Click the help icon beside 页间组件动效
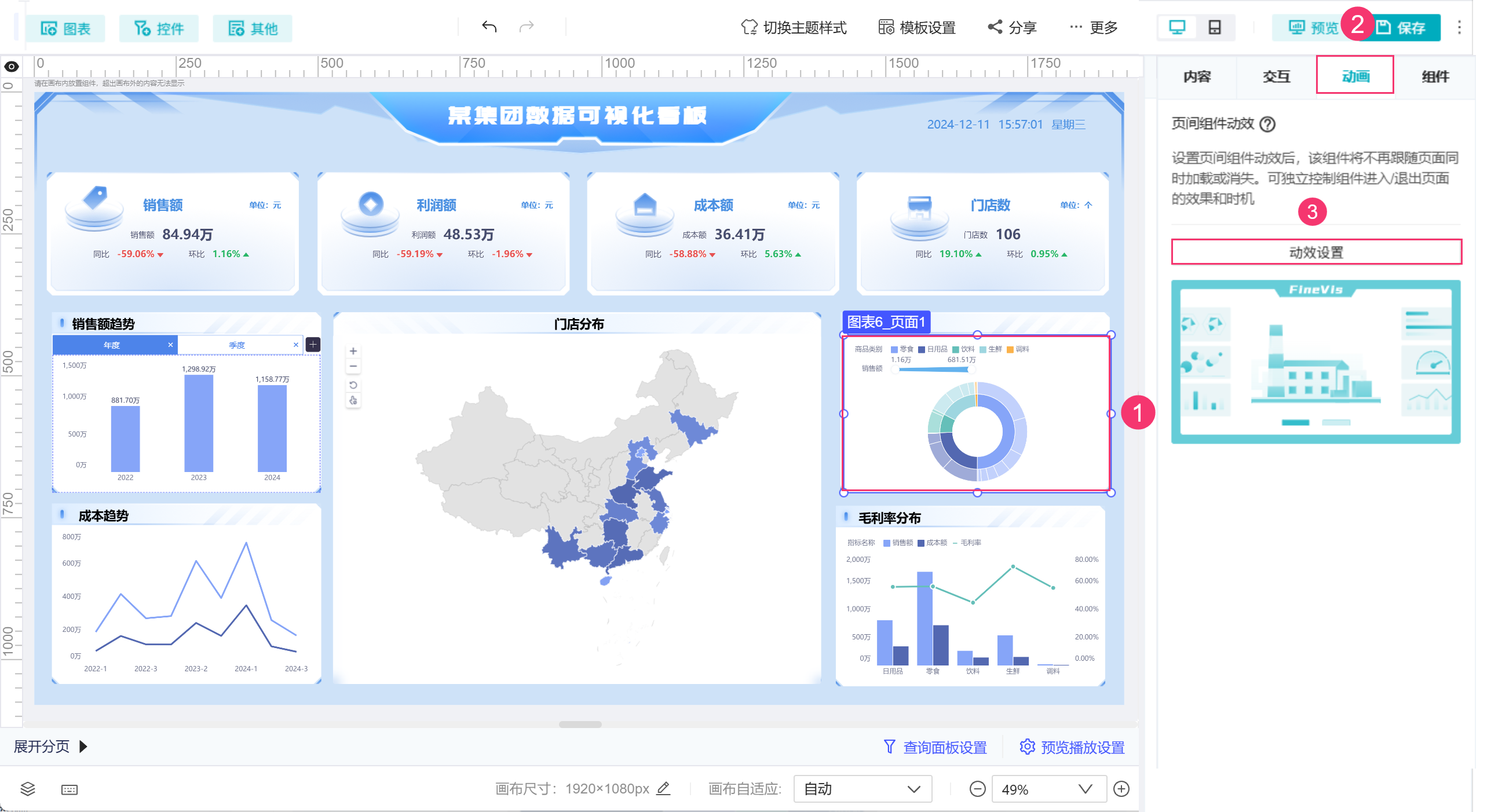This screenshot has width=1491, height=812. 1267,124
